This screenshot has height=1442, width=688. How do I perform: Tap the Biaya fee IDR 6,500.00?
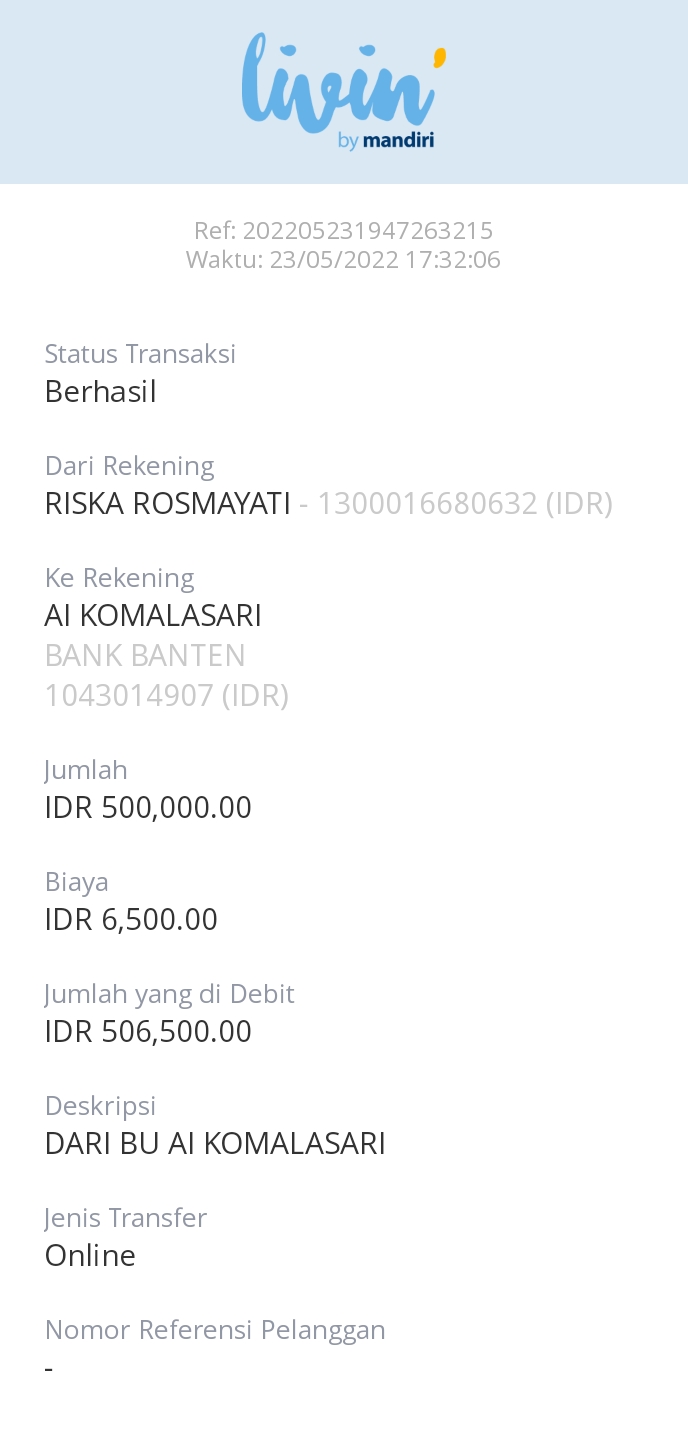pos(131,920)
